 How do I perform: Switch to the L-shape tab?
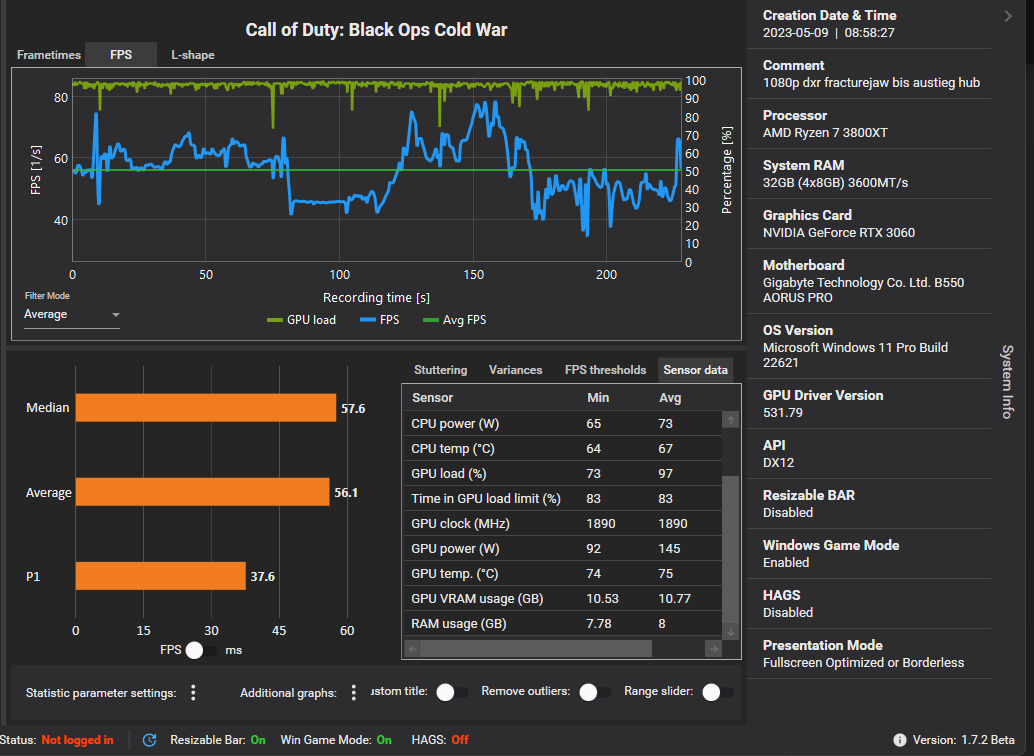click(x=193, y=55)
